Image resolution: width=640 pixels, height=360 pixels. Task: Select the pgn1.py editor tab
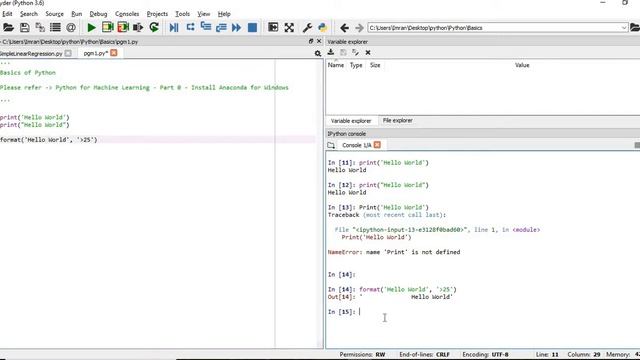tap(96, 53)
